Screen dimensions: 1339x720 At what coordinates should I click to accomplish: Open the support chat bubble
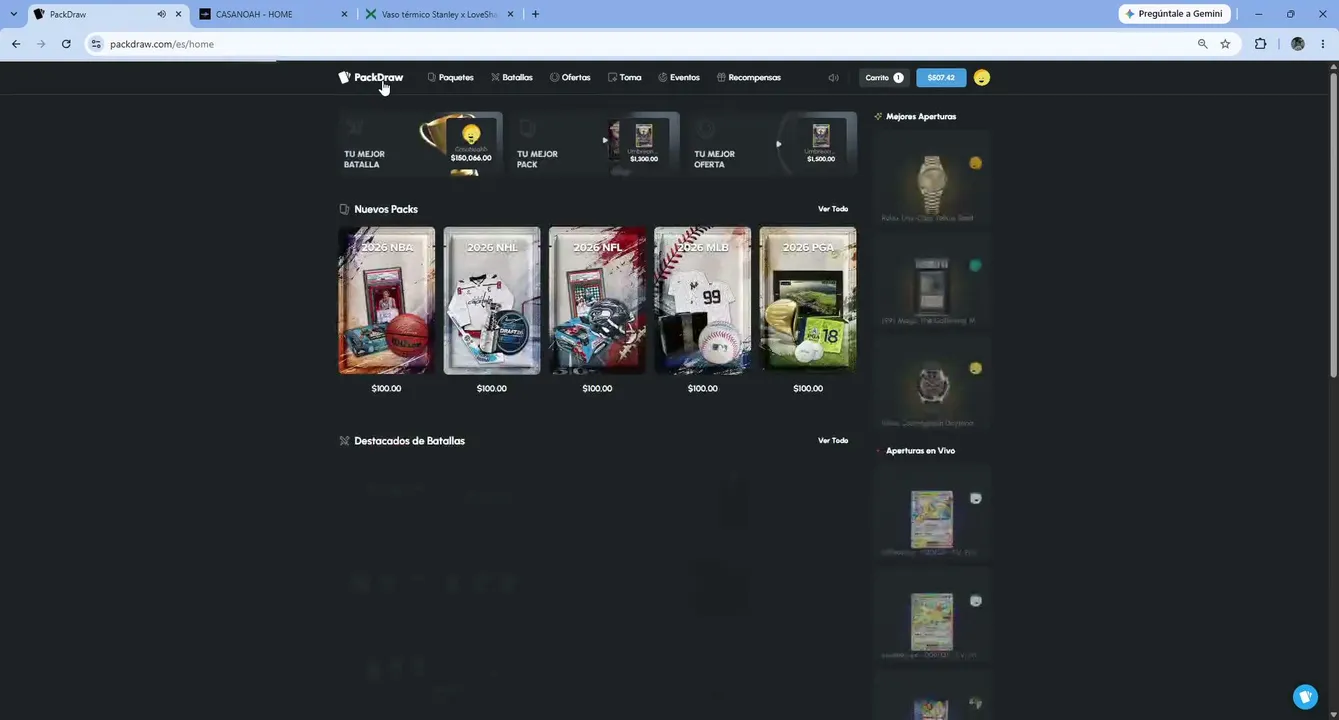coord(1305,696)
